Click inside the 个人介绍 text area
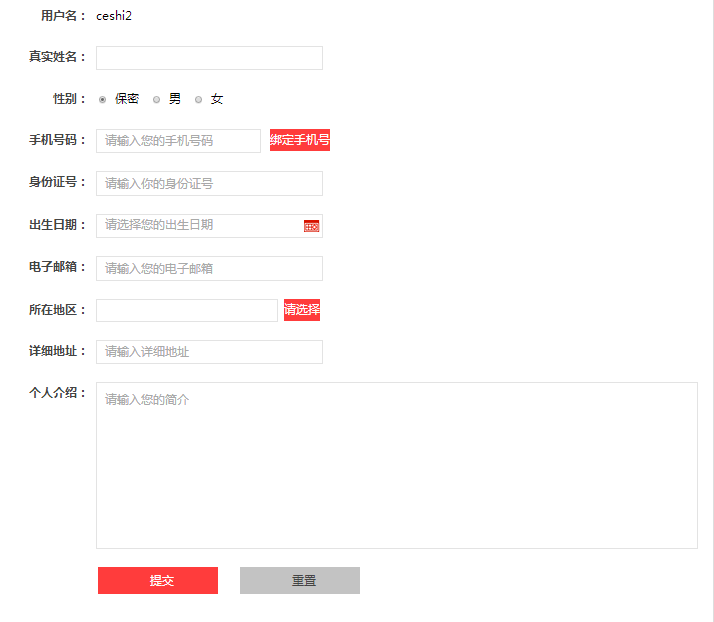Screen dimensions: 714x622 [x=396, y=465]
